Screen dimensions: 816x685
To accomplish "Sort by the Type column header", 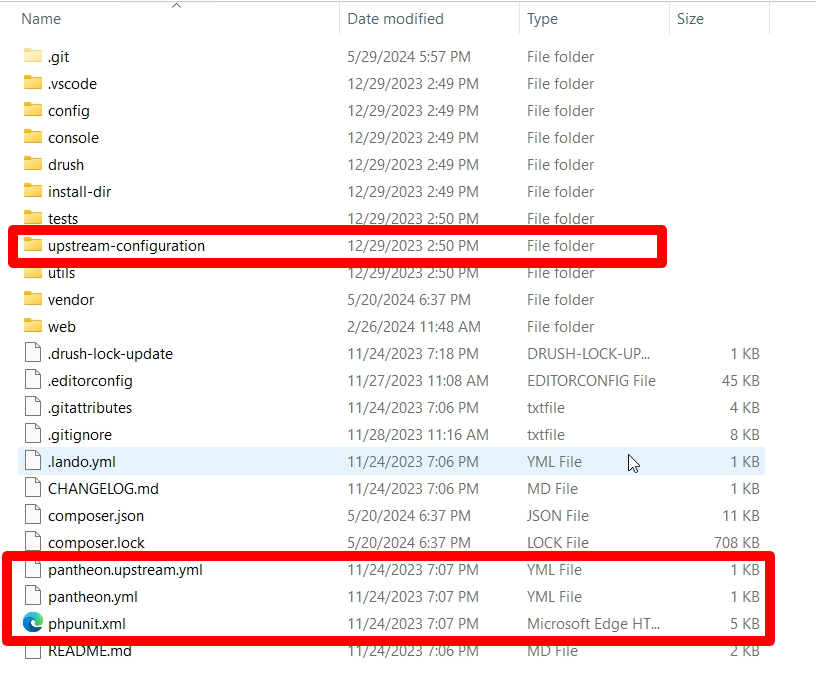I will pyautogui.click(x=542, y=19).
